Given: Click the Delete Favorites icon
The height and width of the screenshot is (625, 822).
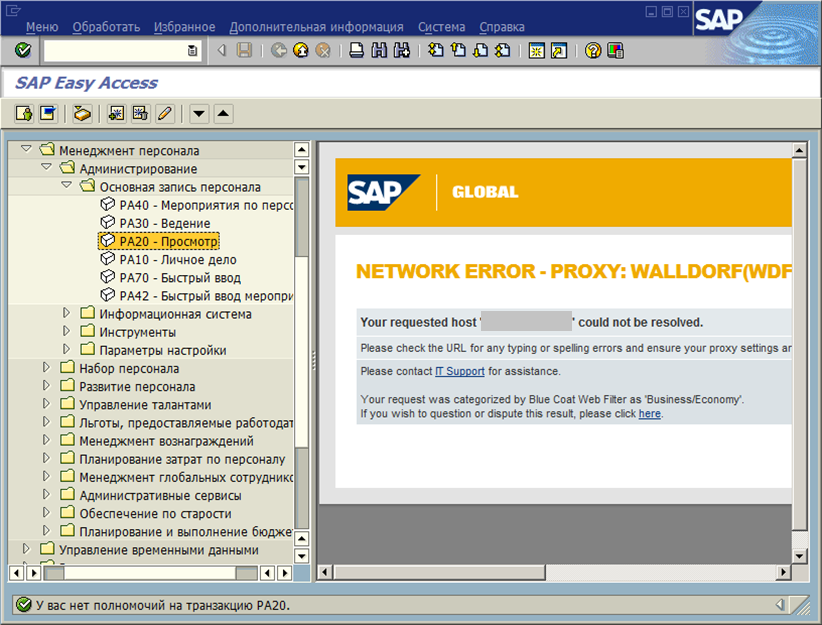Looking at the screenshot, I should click(x=140, y=113).
